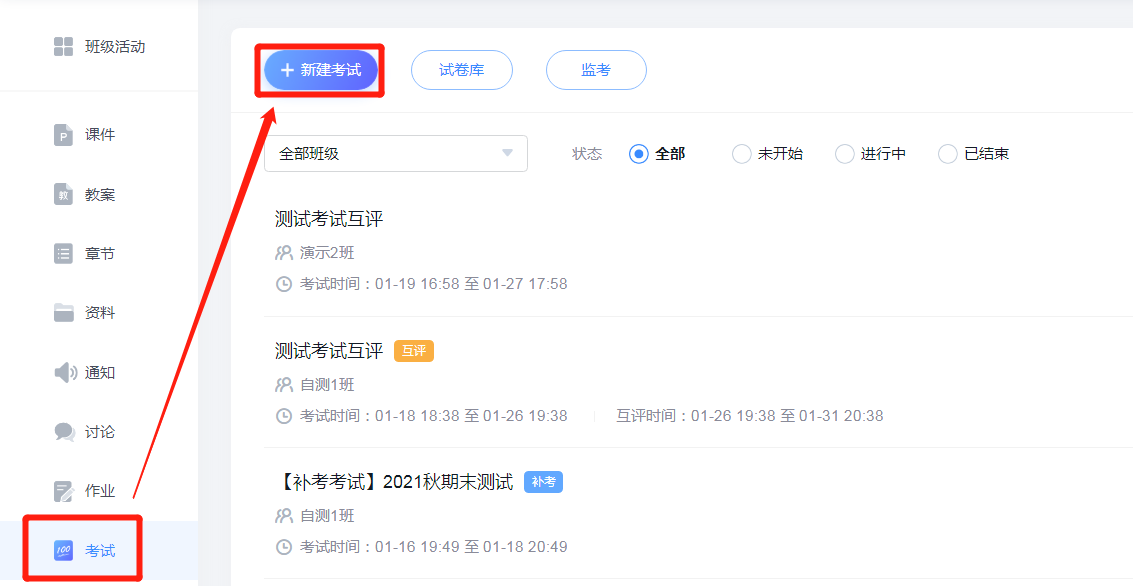Open the 讨论 menu item

point(99,432)
